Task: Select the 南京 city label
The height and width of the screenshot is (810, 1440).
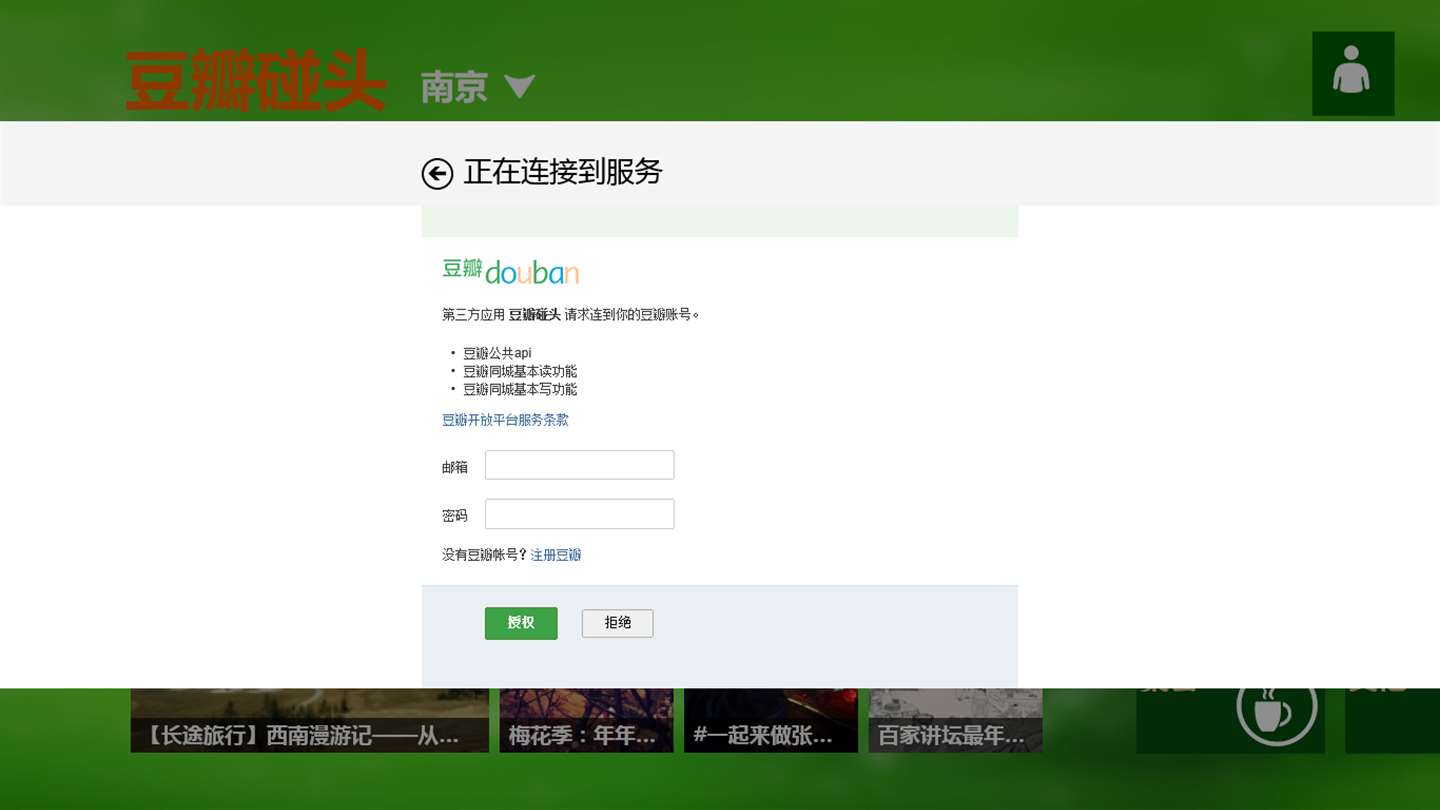Action: tap(454, 87)
